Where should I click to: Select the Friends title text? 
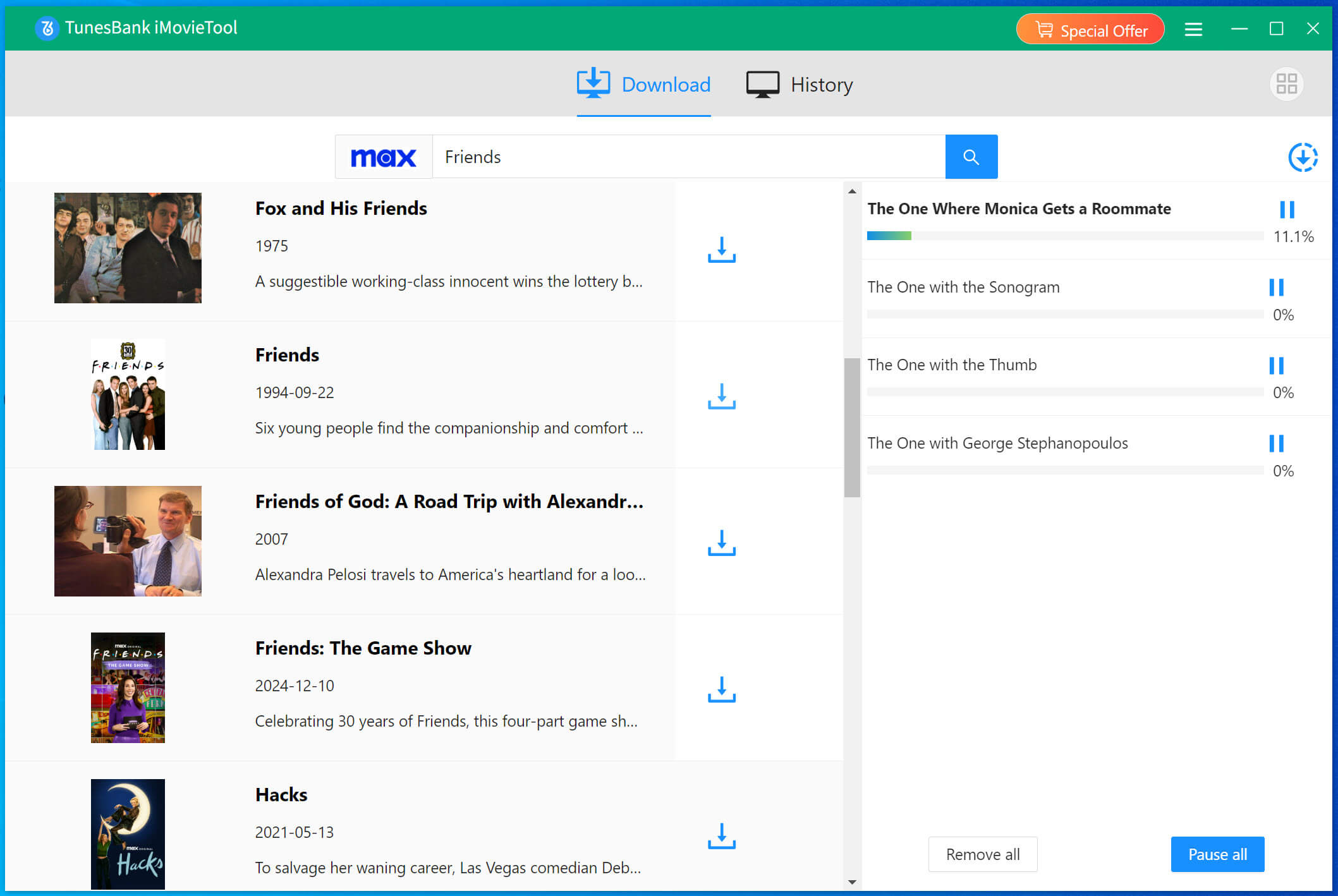pyautogui.click(x=287, y=355)
